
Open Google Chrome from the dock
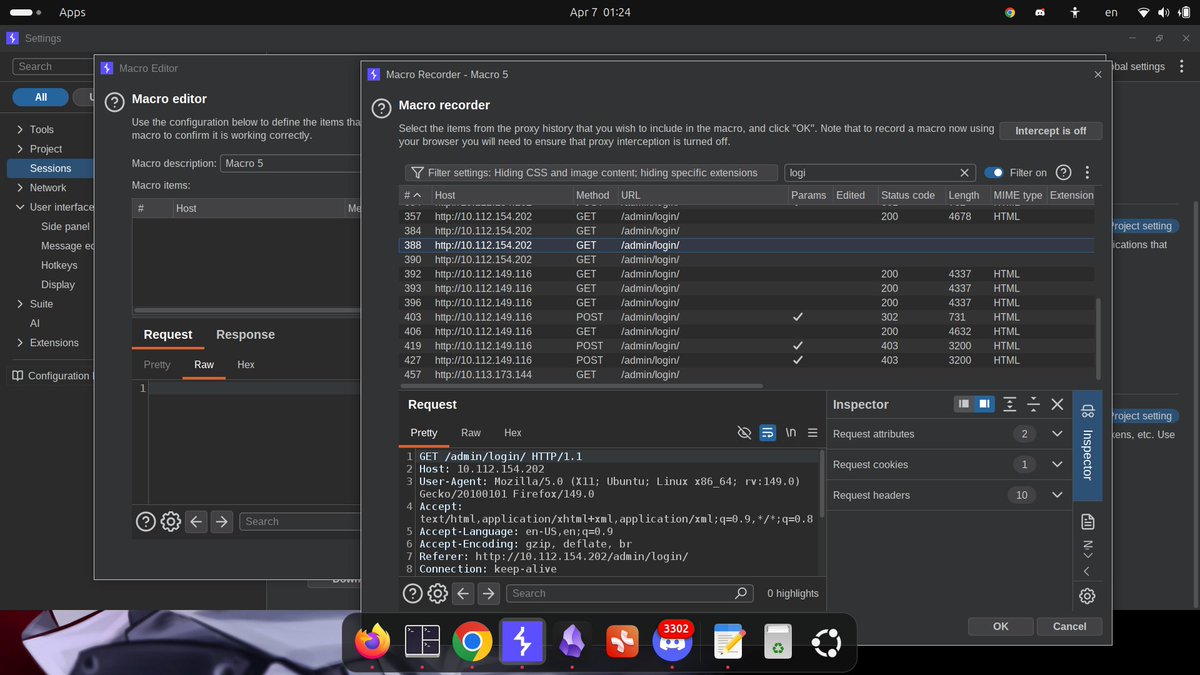(x=471, y=640)
